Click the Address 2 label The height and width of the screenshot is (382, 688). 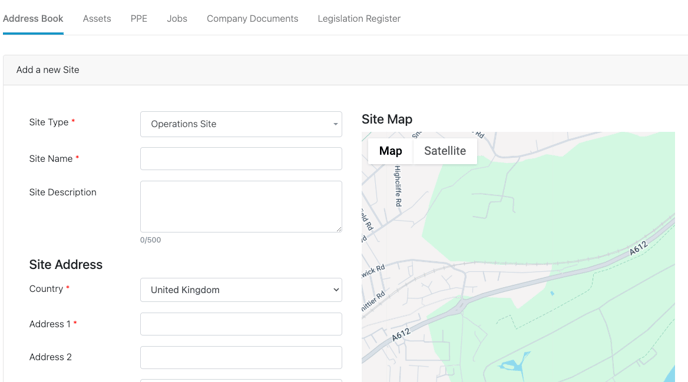[50, 357]
